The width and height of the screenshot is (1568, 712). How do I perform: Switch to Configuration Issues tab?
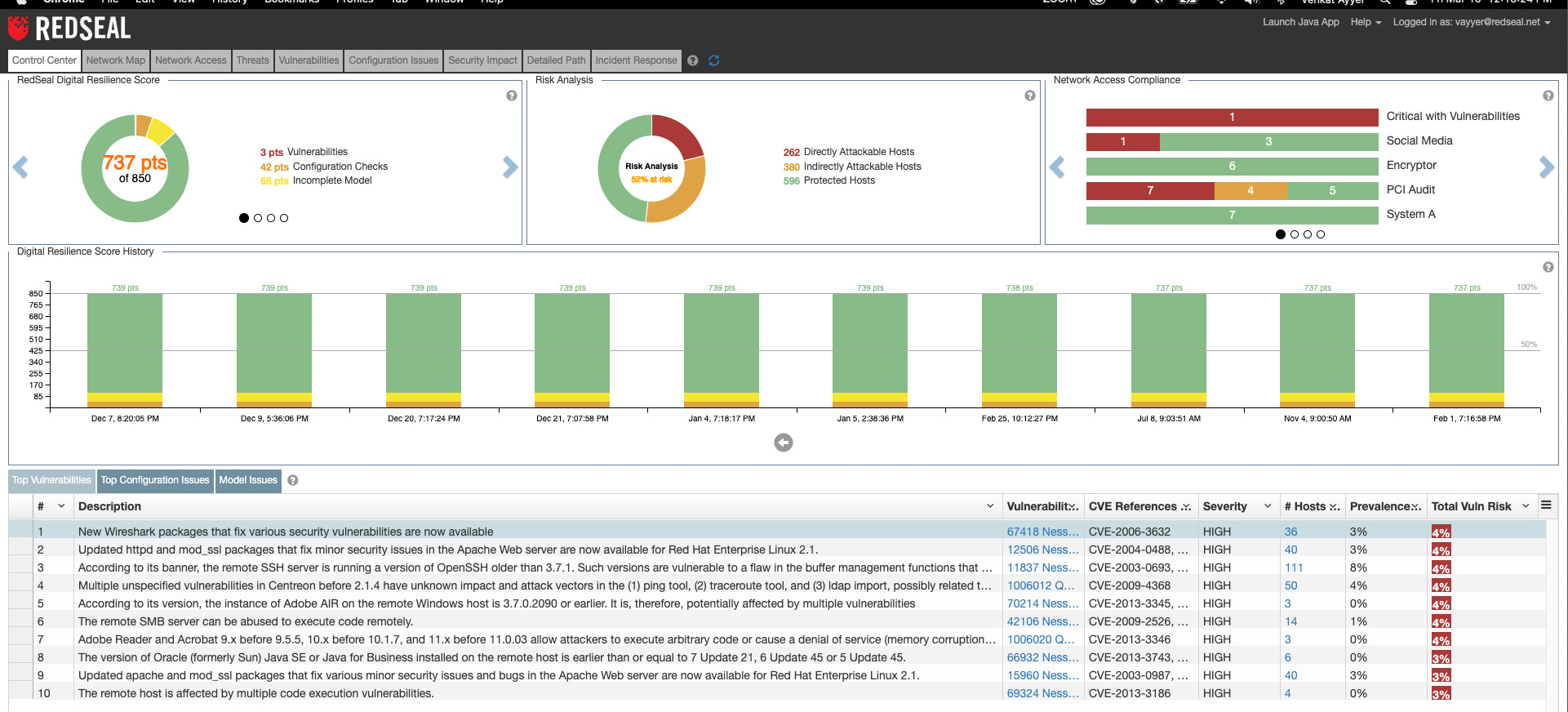point(393,60)
